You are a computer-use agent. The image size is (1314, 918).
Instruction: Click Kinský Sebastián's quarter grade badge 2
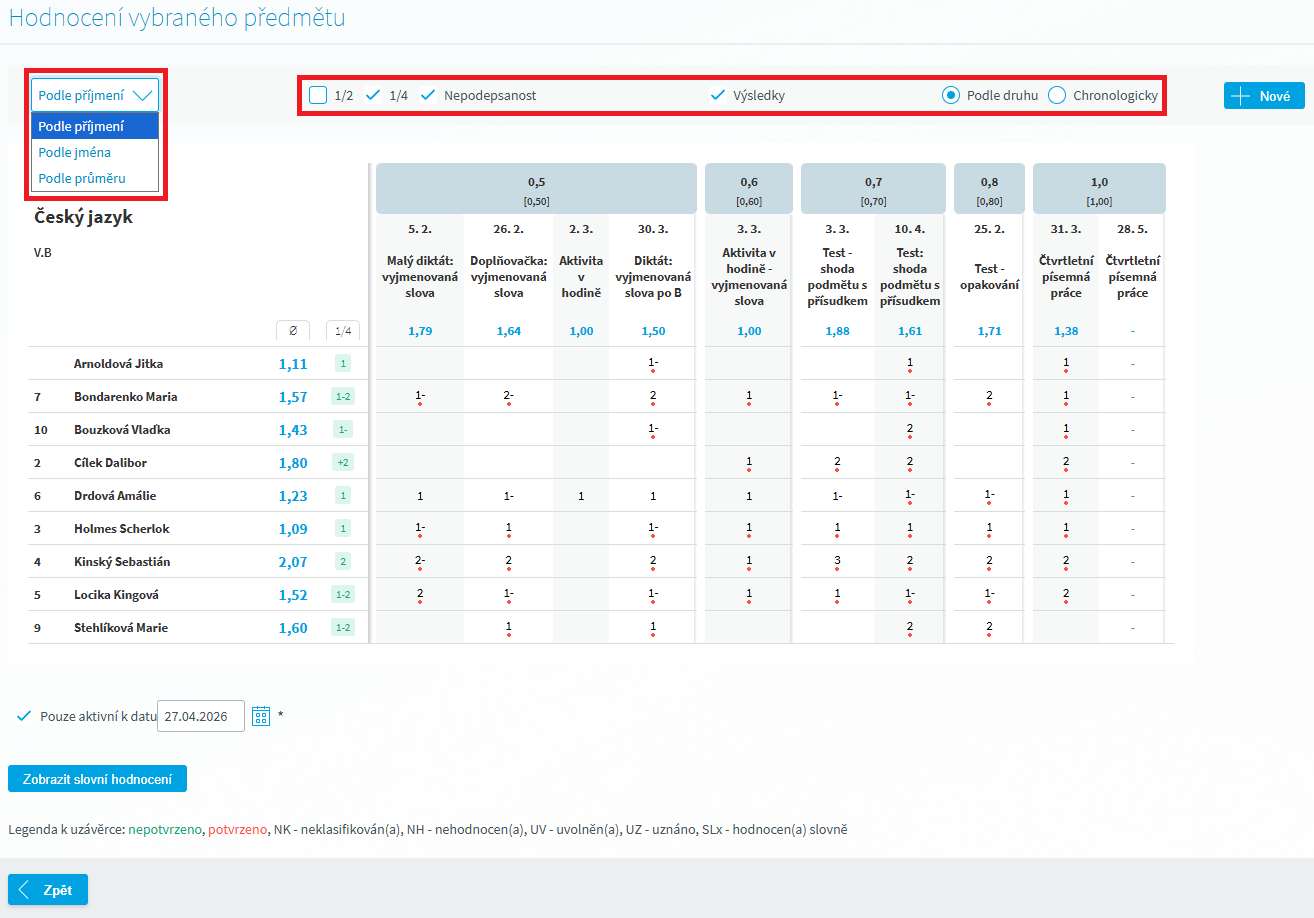click(343, 562)
